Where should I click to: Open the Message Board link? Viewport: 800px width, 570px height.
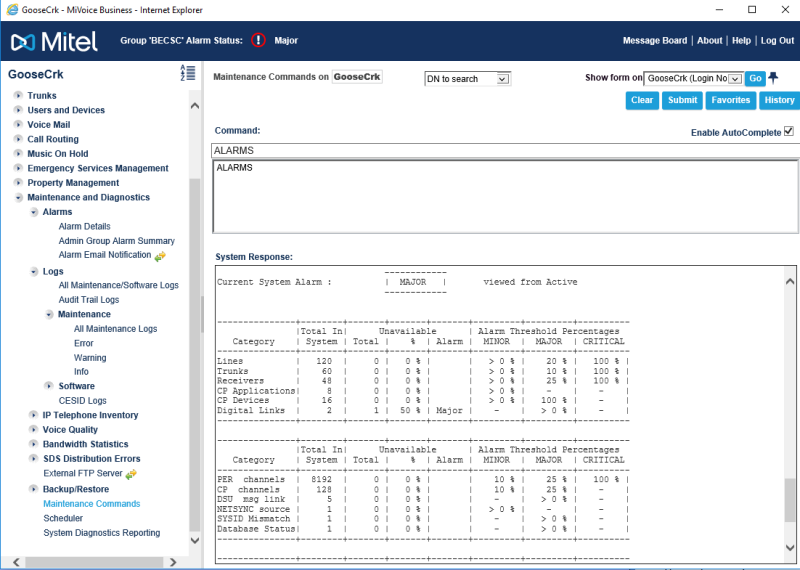click(x=655, y=40)
